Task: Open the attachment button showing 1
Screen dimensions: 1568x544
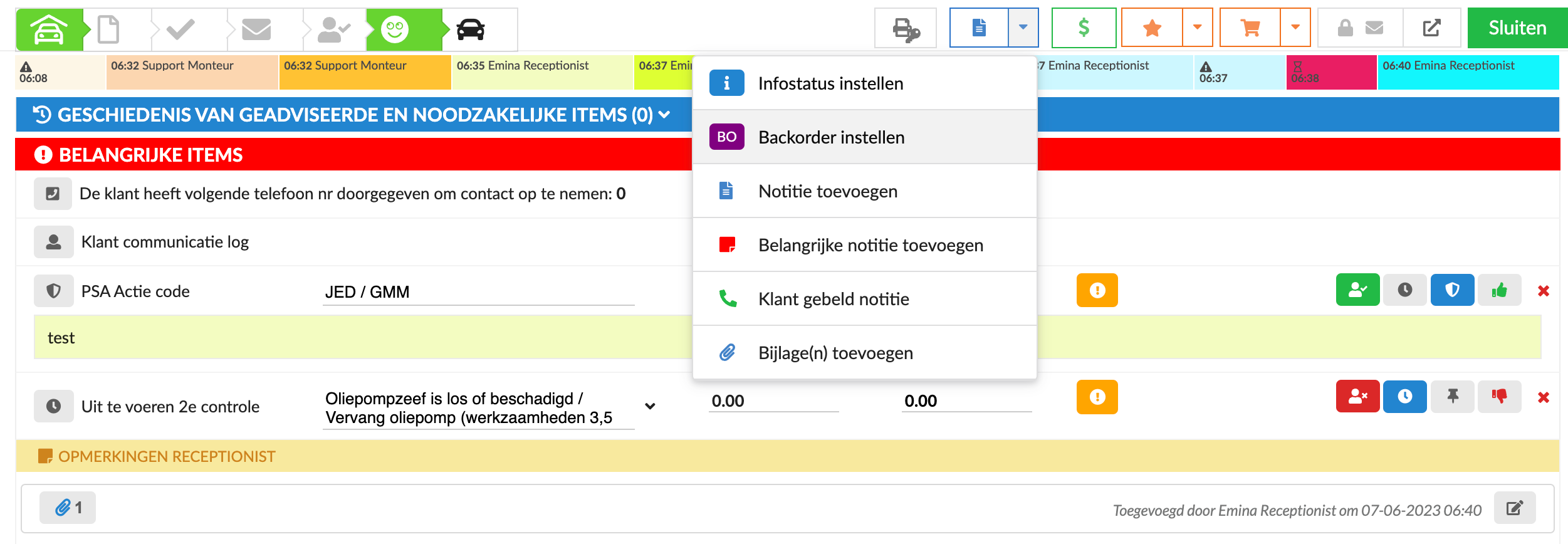Action: 68,508
